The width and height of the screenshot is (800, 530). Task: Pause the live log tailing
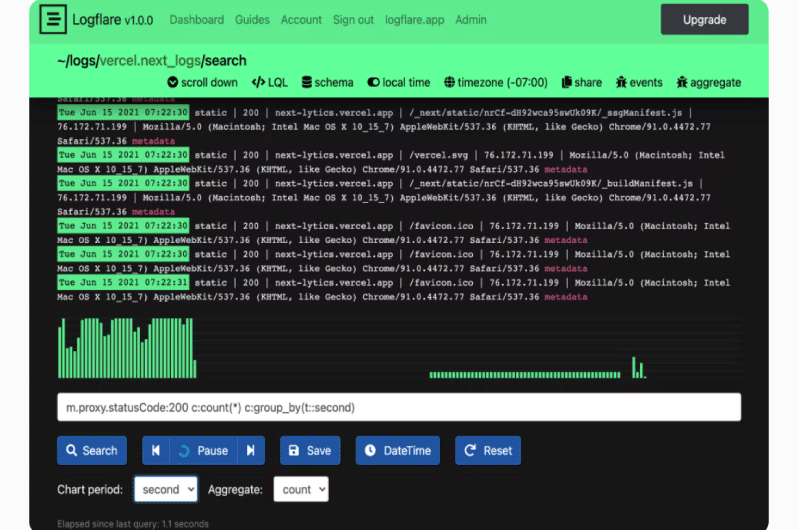pyautogui.click(x=203, y=450)
